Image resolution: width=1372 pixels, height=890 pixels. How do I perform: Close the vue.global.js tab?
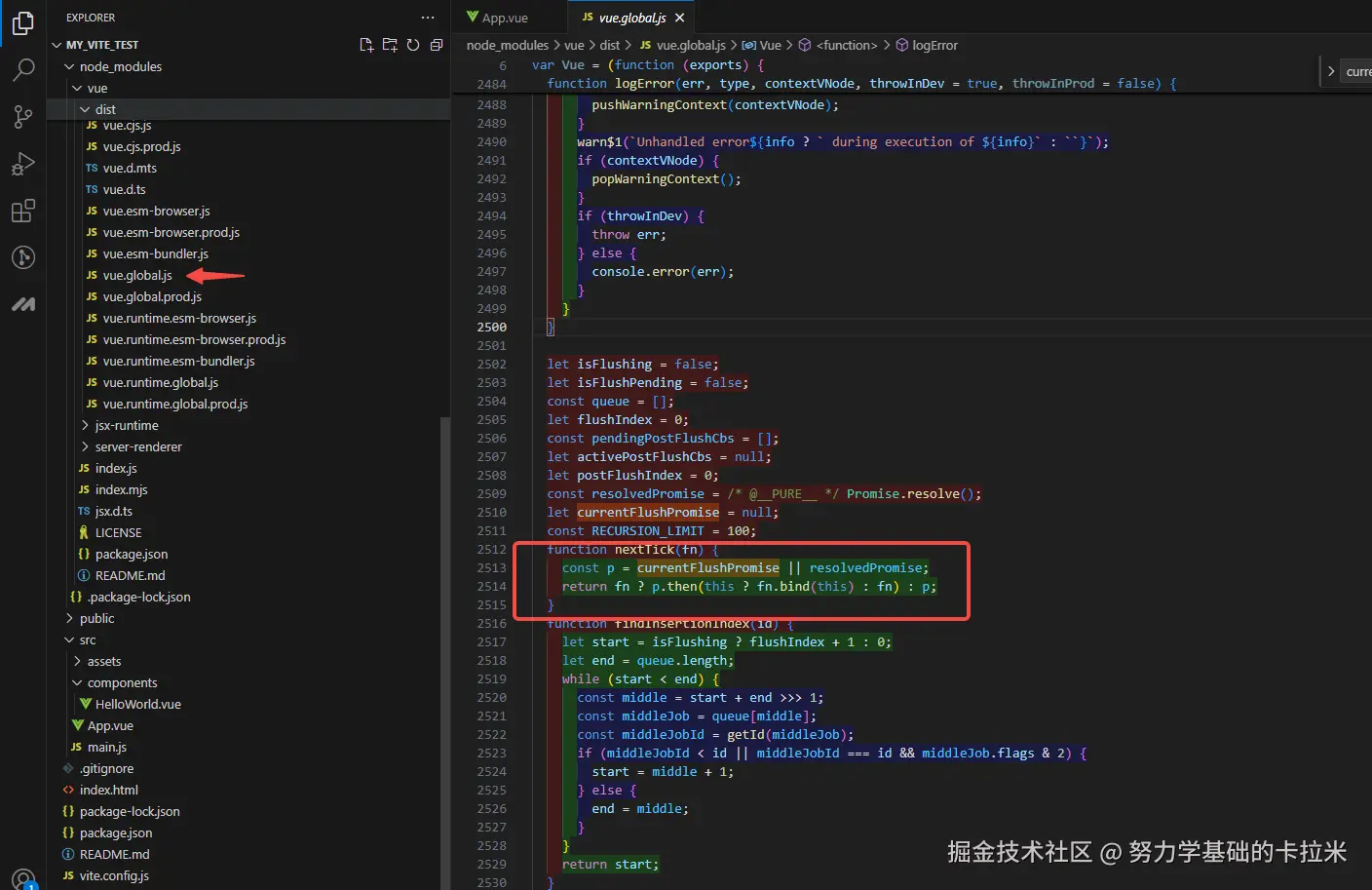[x=680, y=18]
